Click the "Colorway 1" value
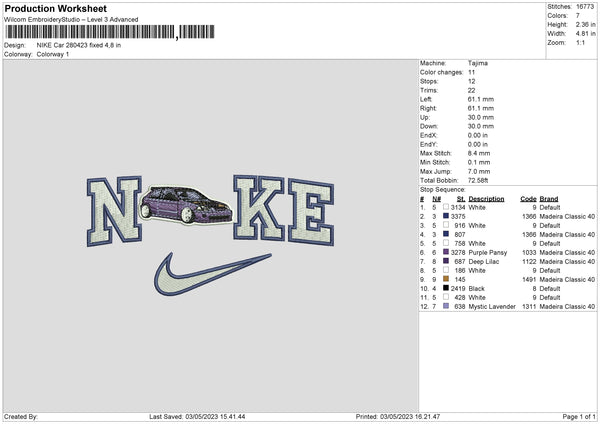This screenshot has height=424, width=600. pos(53,54)
